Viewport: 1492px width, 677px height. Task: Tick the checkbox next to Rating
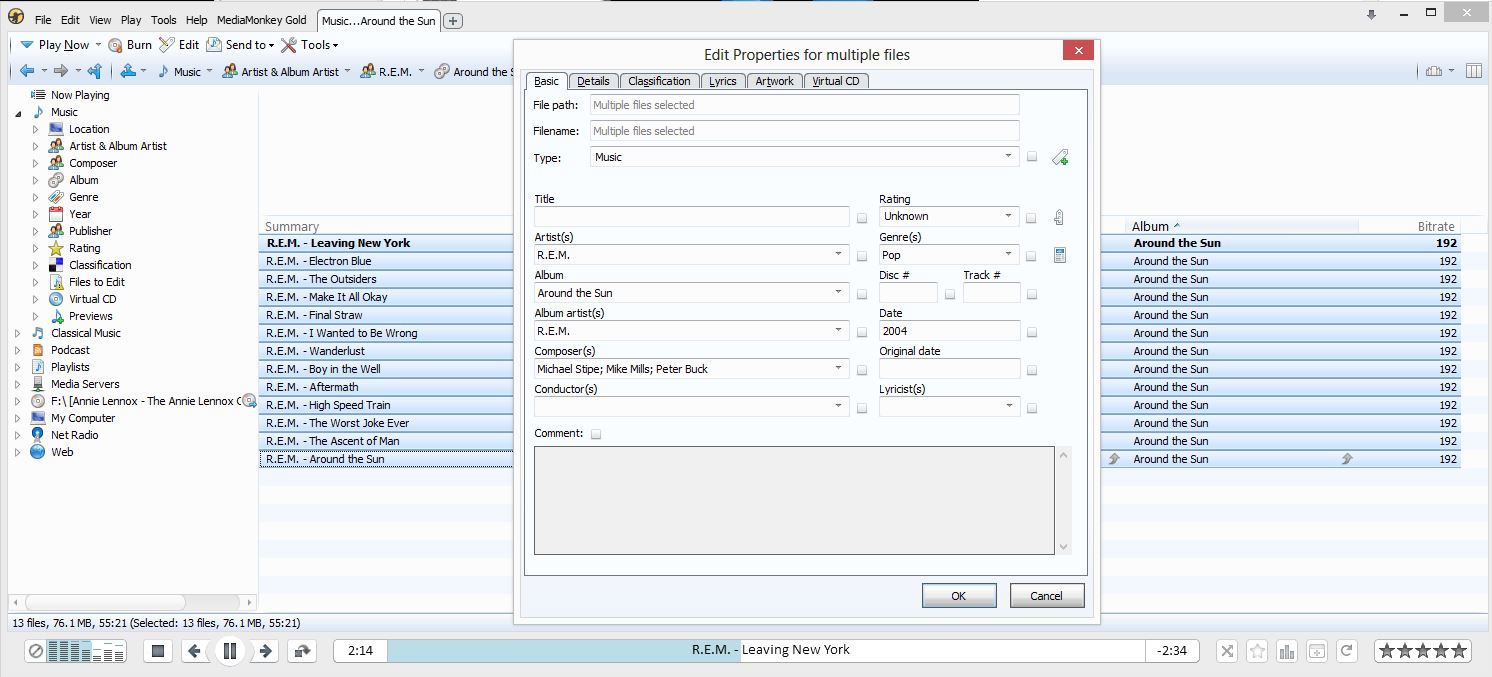[x=1032, y=217]
